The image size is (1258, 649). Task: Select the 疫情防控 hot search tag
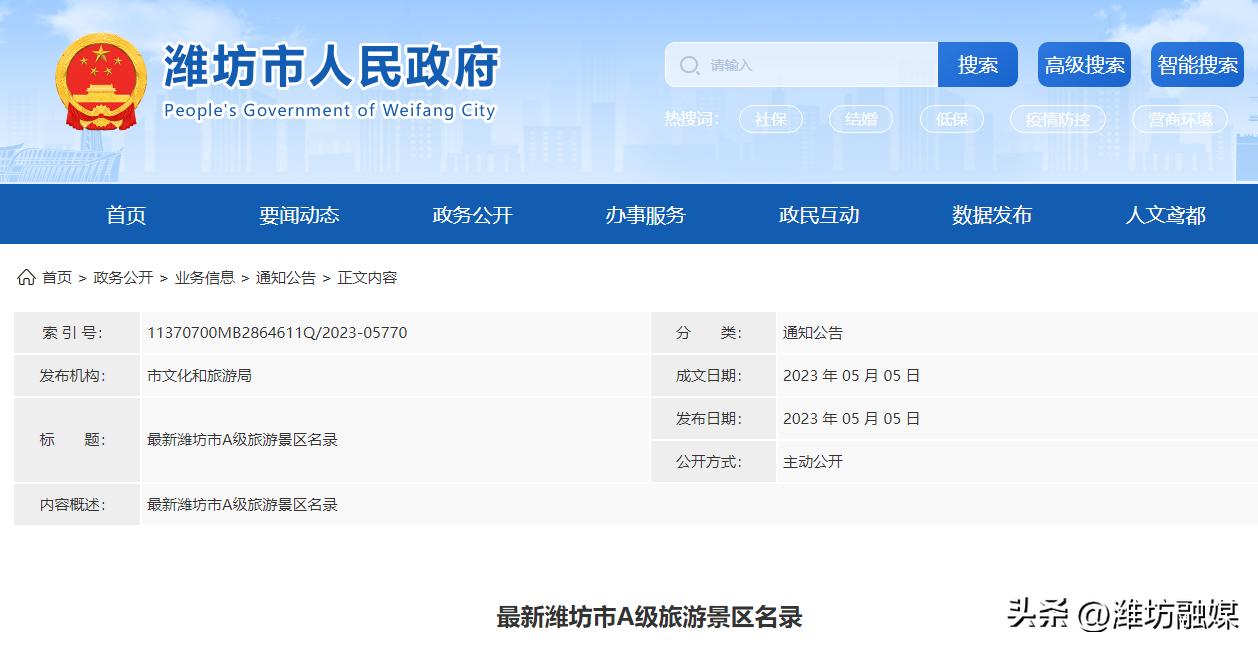(1059, 119)
